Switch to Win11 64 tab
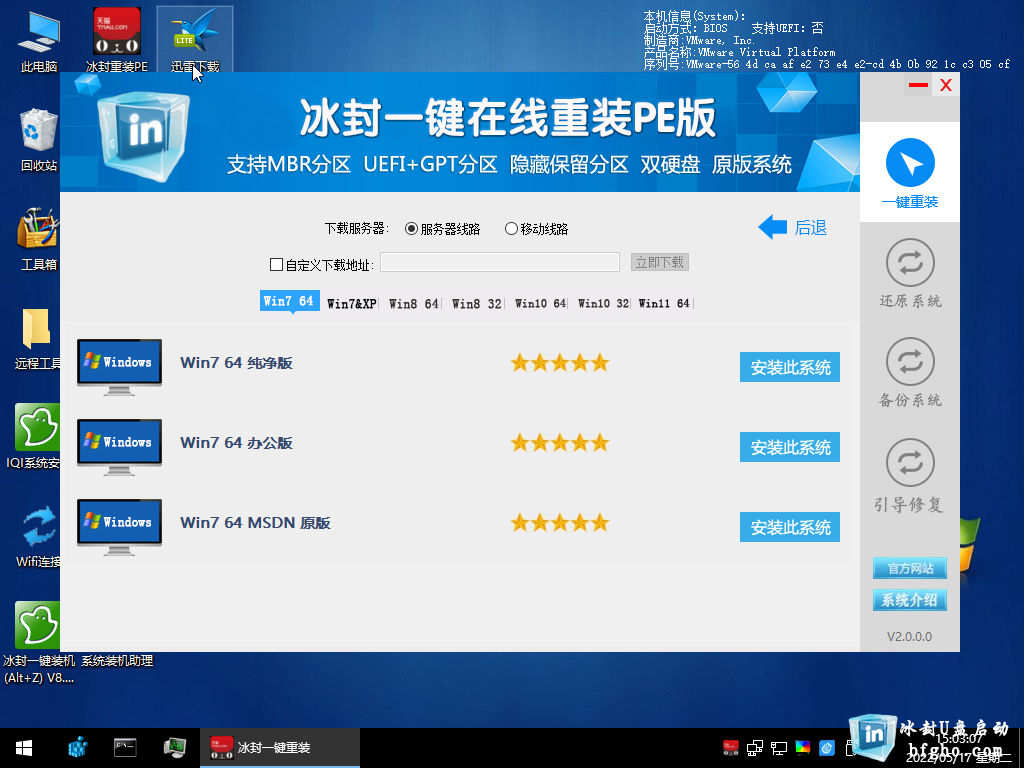Screen dimensions: 1024x768 [664, 303]
